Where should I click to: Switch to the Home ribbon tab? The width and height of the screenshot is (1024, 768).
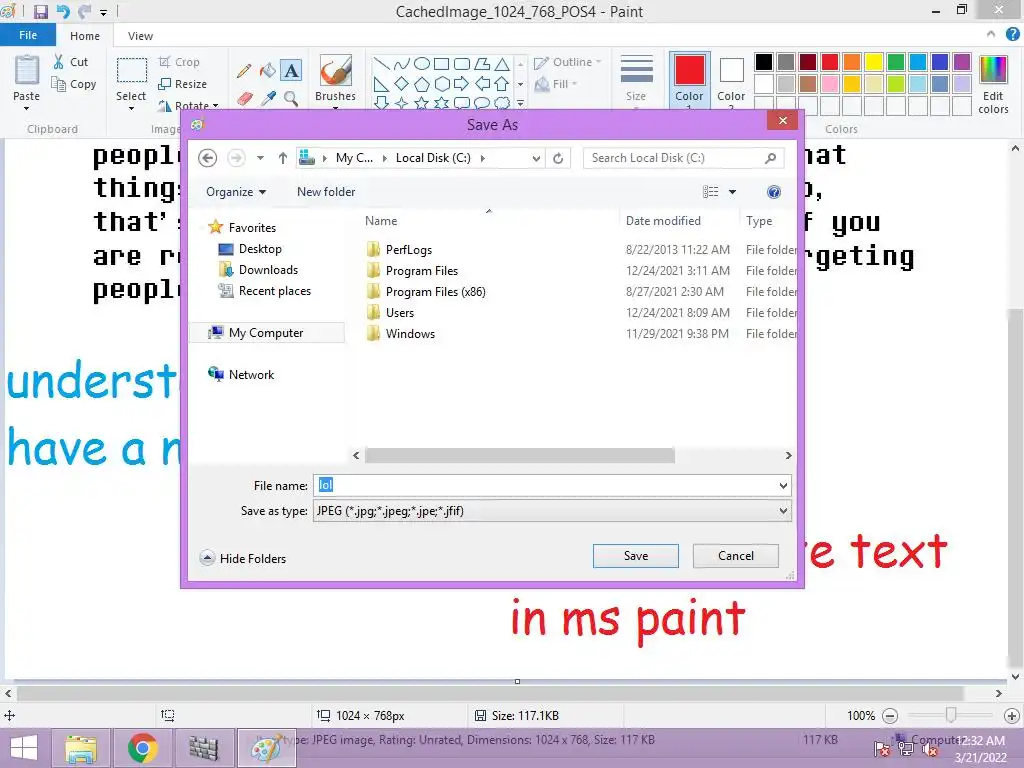[85, 36]
